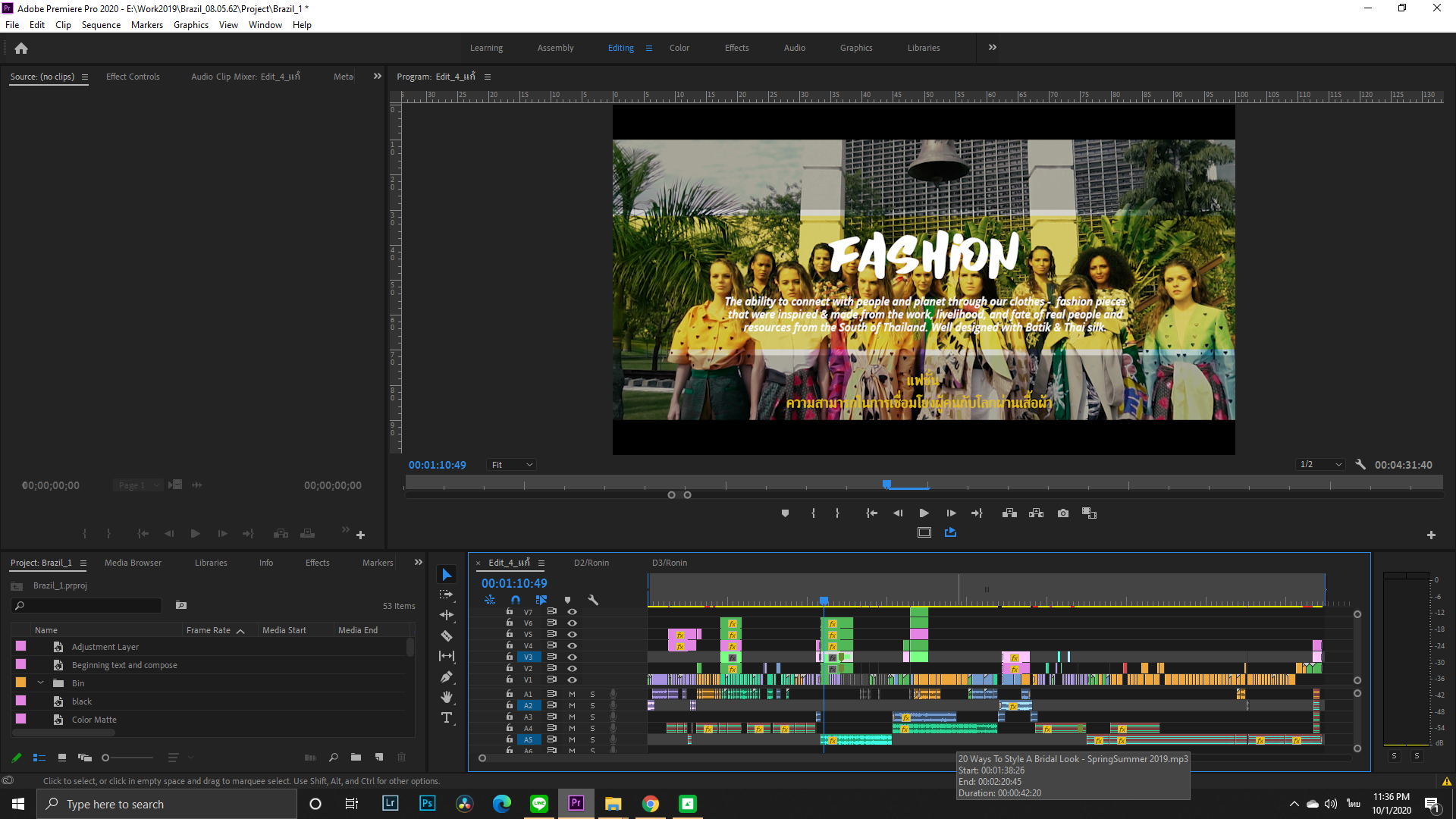Go to Out point in program monitor
Viewport: 1456px width, 819px height.
[977, 513]
